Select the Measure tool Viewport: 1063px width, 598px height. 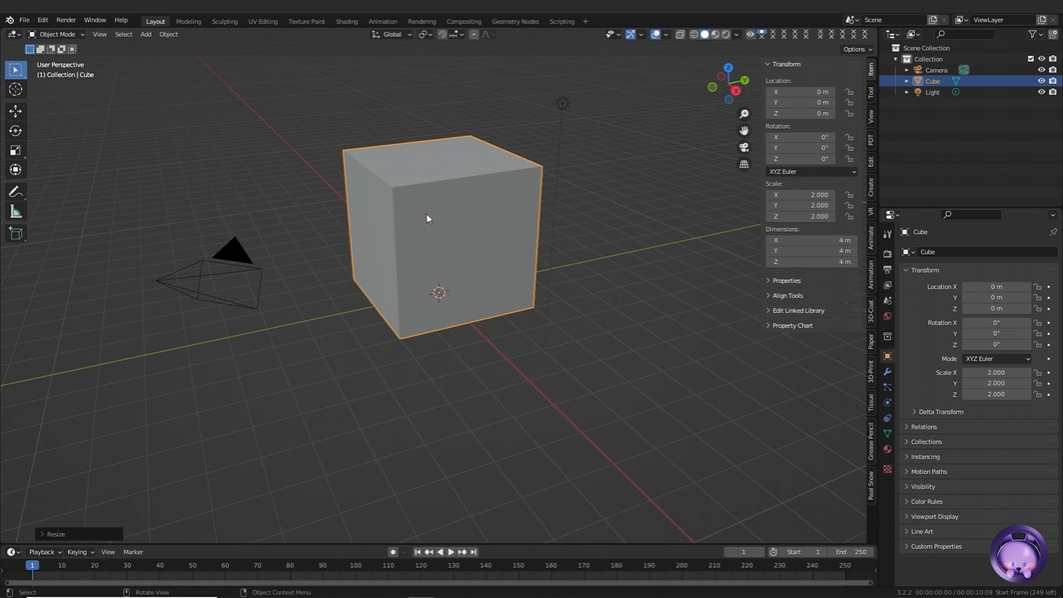coord(16,212)
